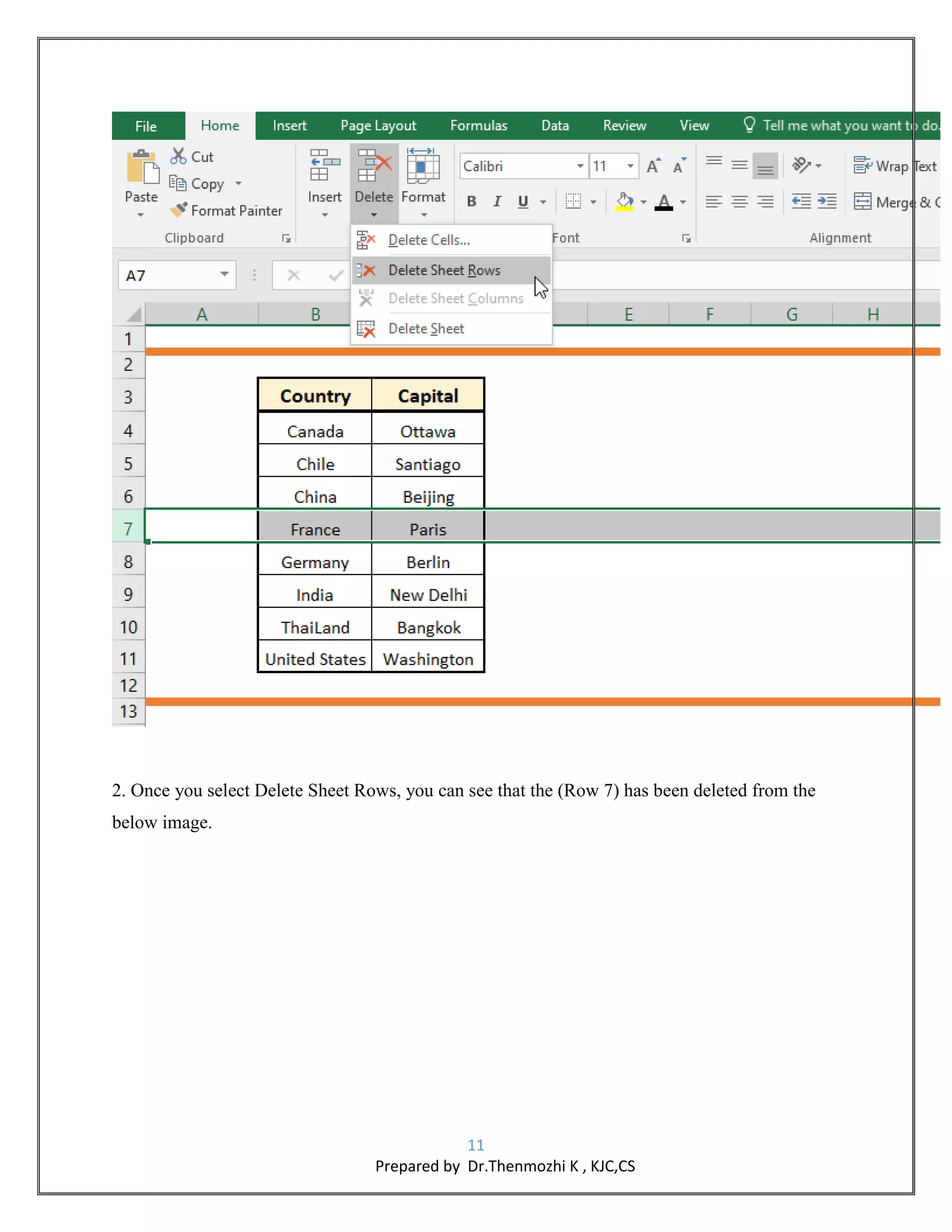Expand the Insert dropdown arrow
The image size is (952, 1232).
325,215
